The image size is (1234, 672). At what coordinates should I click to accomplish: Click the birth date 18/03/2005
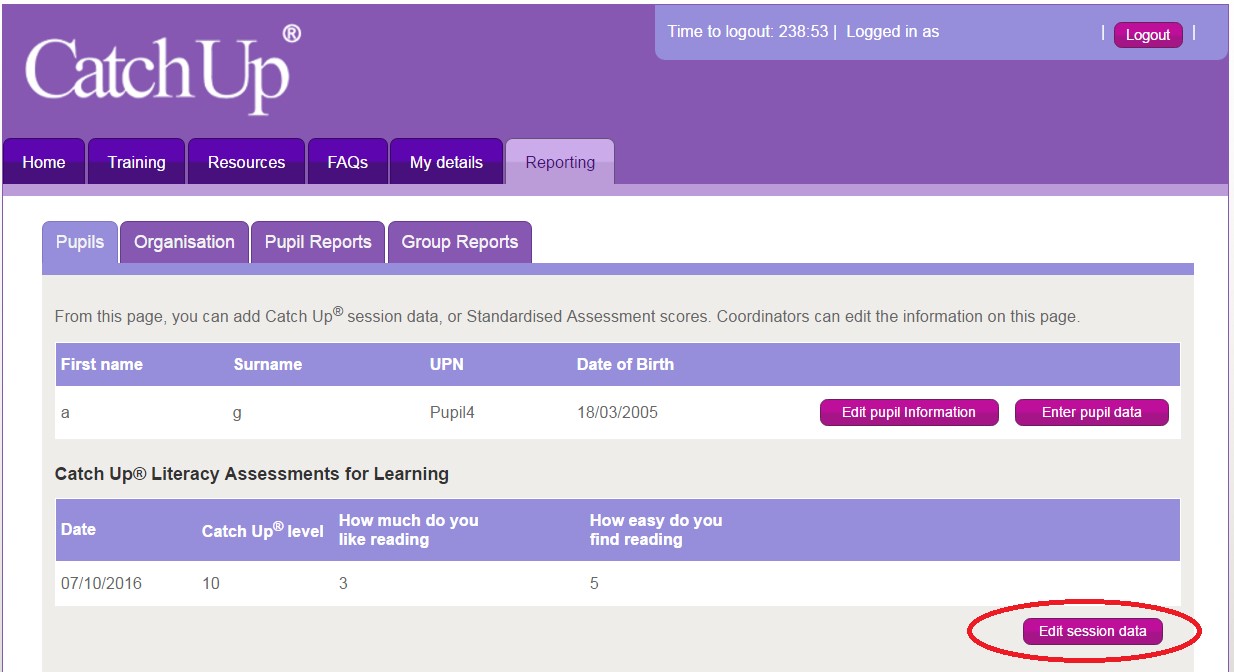tap(617, 412)
